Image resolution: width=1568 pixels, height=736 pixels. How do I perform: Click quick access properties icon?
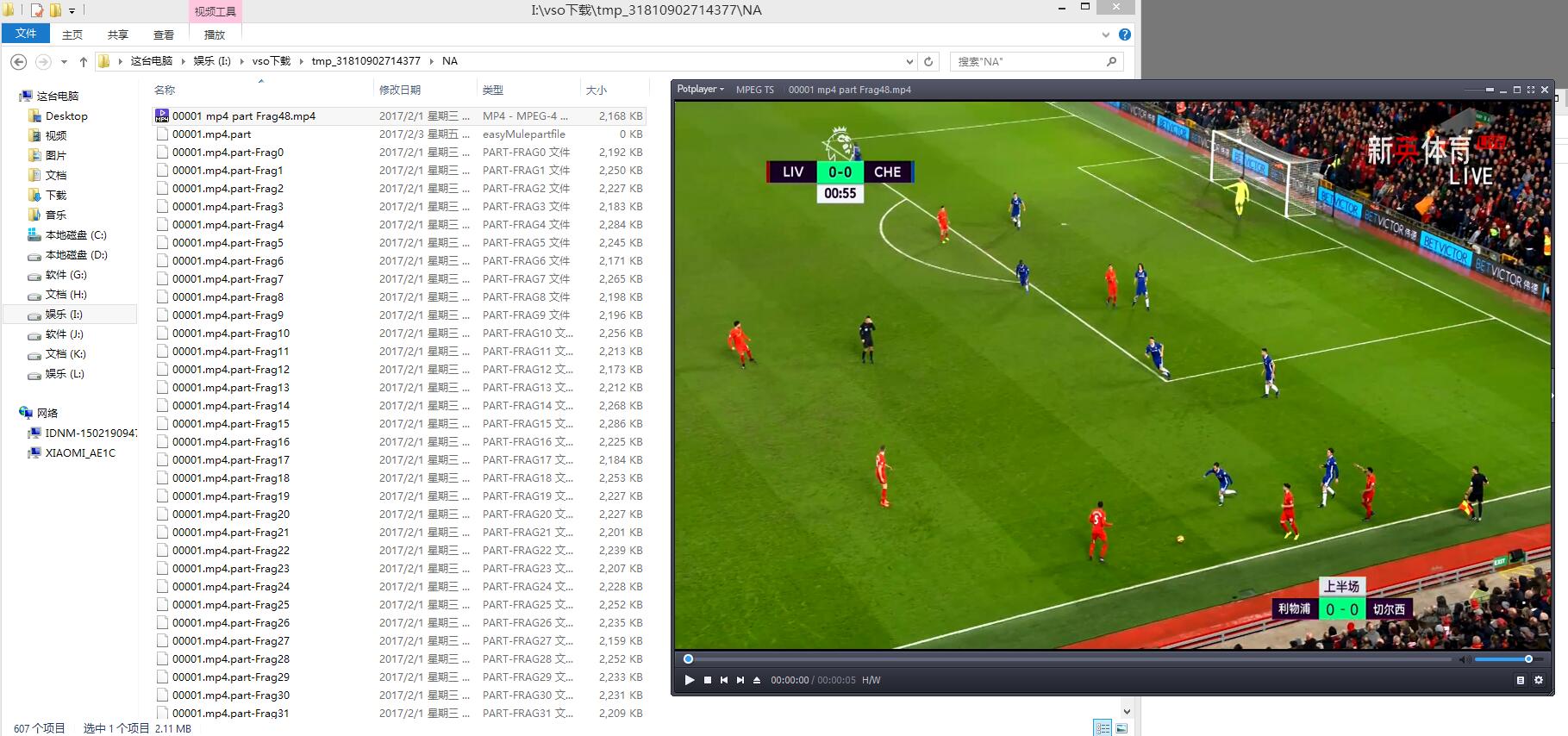tap(37, 10)
